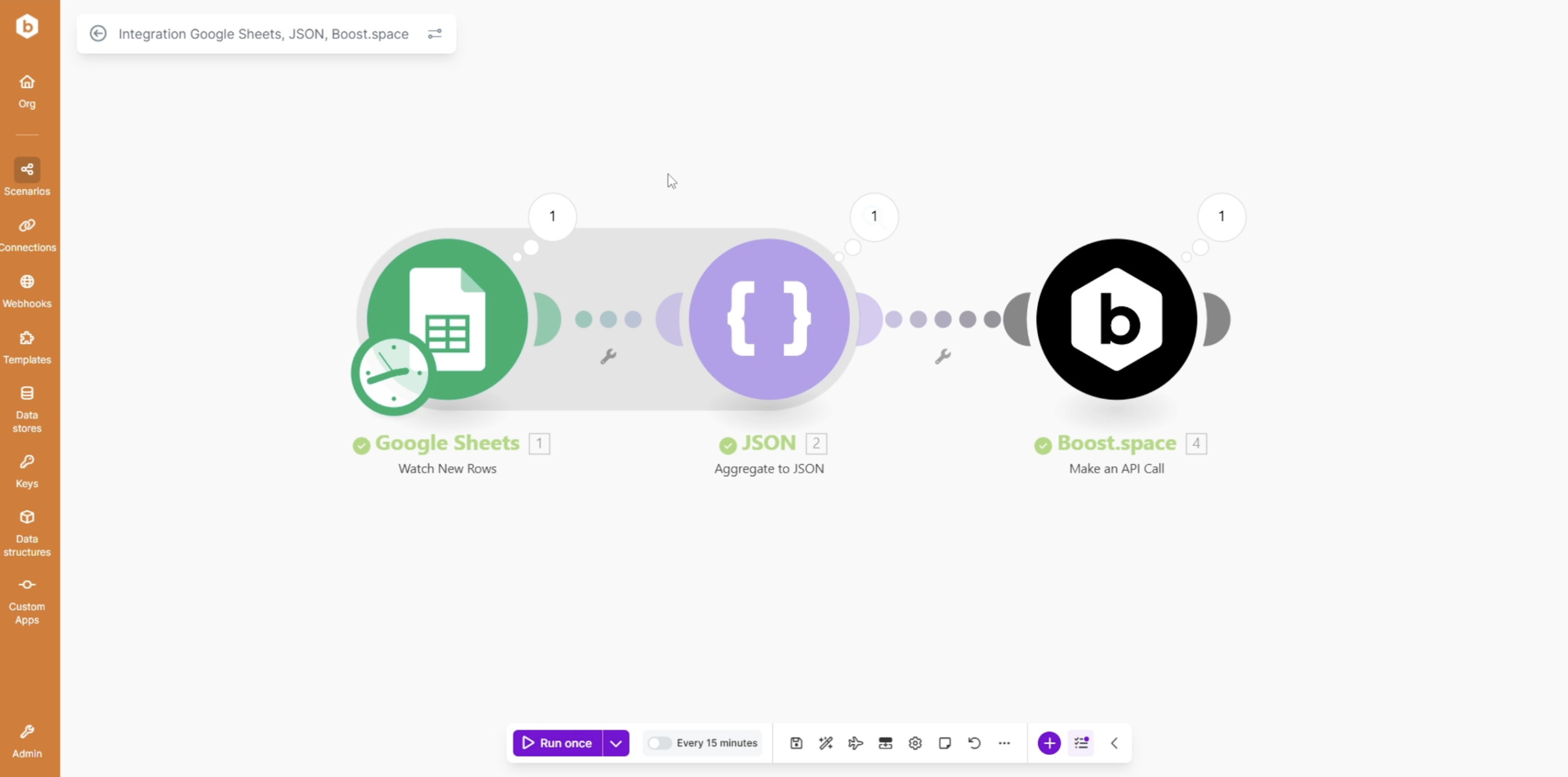
Task: Open the three-dots more options menu
Action: [1004, 743]
